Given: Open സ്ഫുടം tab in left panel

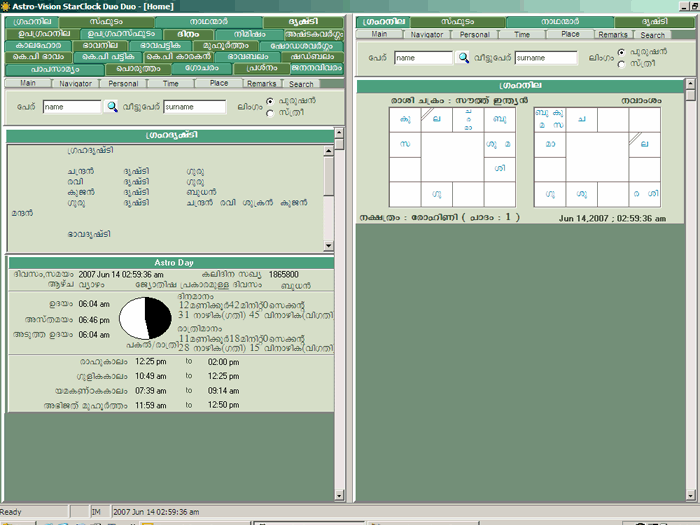Looking at the screenshot, I should click(107, 22).
